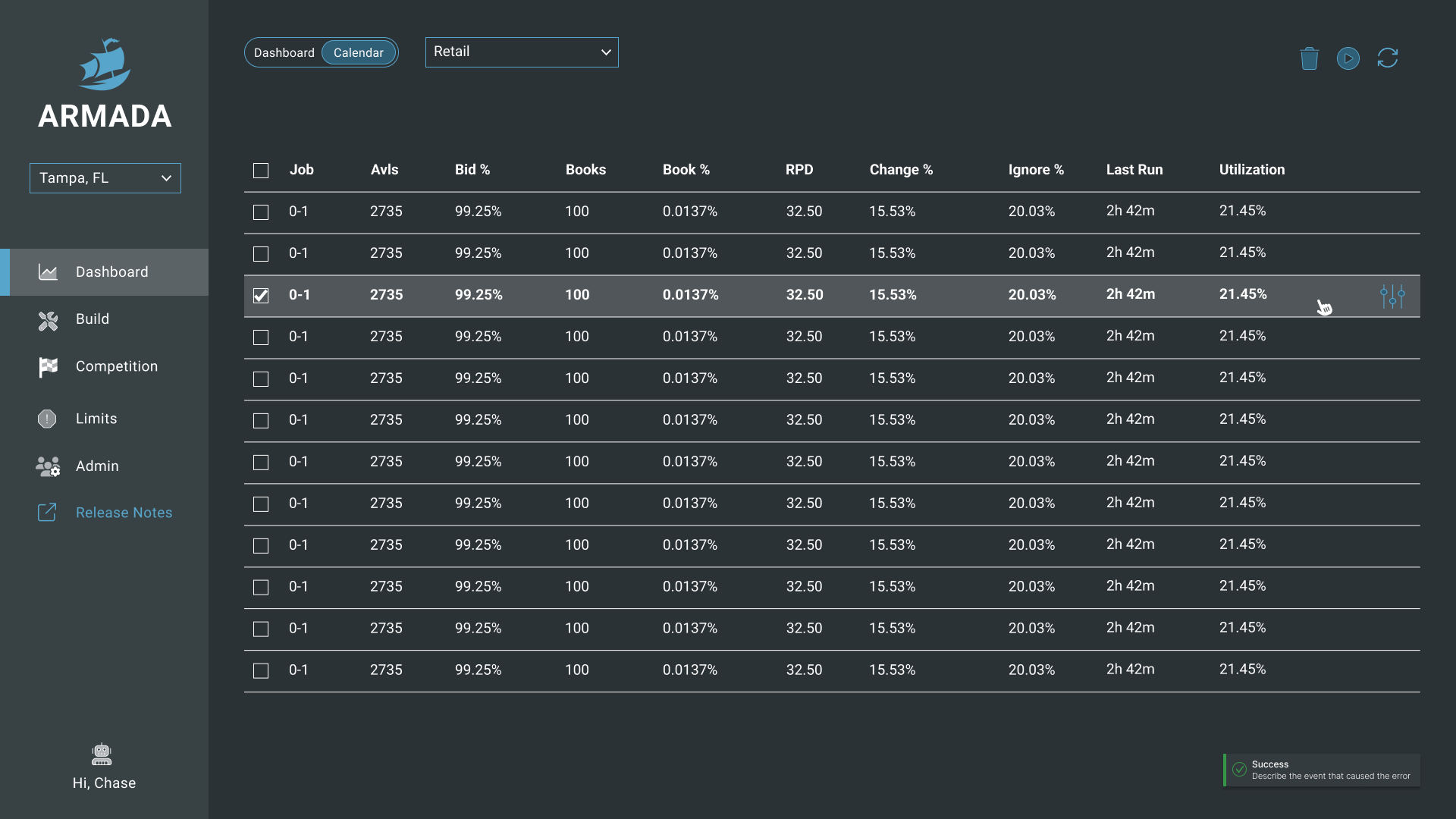The image size is (1456, 819).
Task: Open the Tampa, FL location dropdown
Action: click(x=105, y=178)
